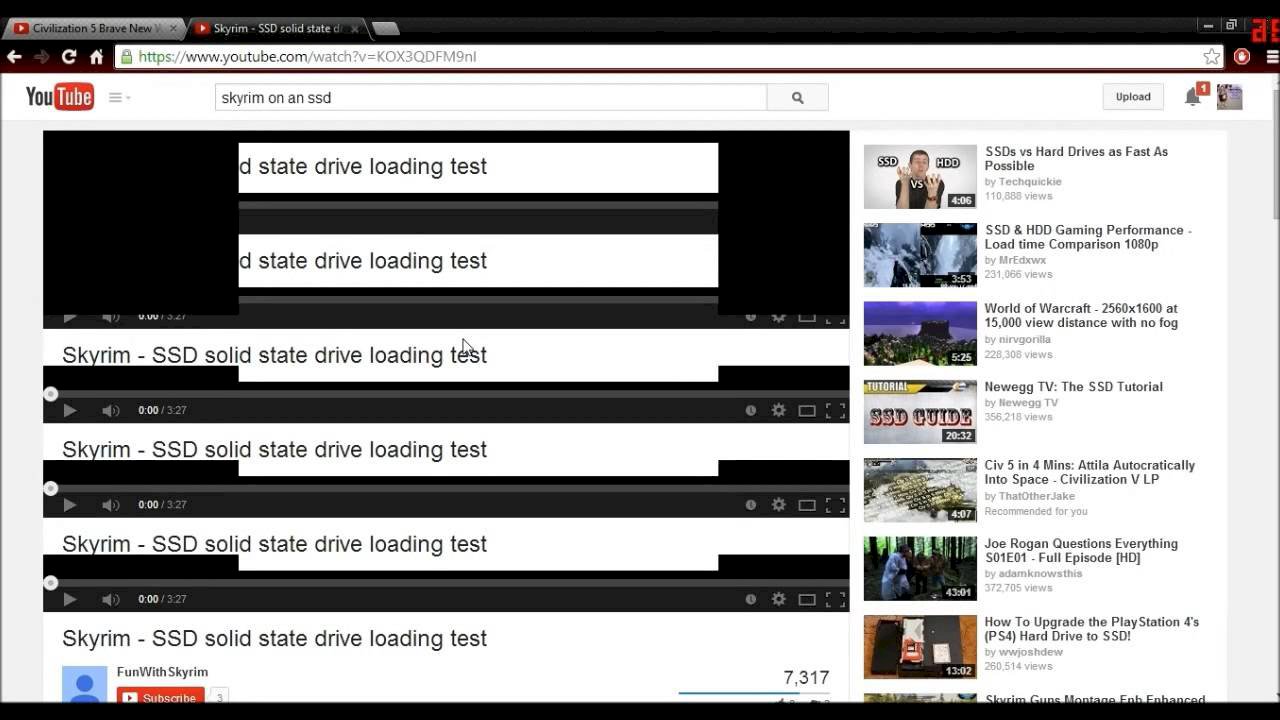The width and height of the screenshot is (1280, 720).
Task: Open 'Joe Rogan Questions Everything' title
Action: 1081,550
